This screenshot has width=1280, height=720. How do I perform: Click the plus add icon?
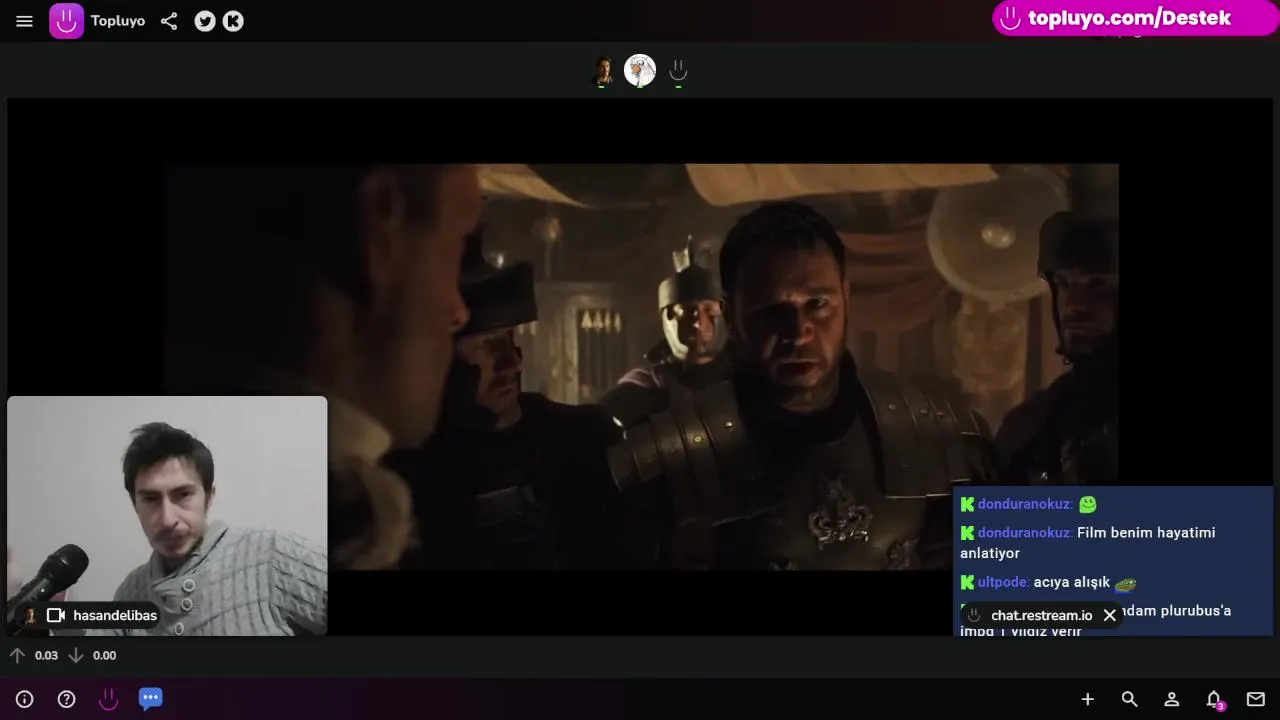pyautogui.click(x=1087, y=700)
